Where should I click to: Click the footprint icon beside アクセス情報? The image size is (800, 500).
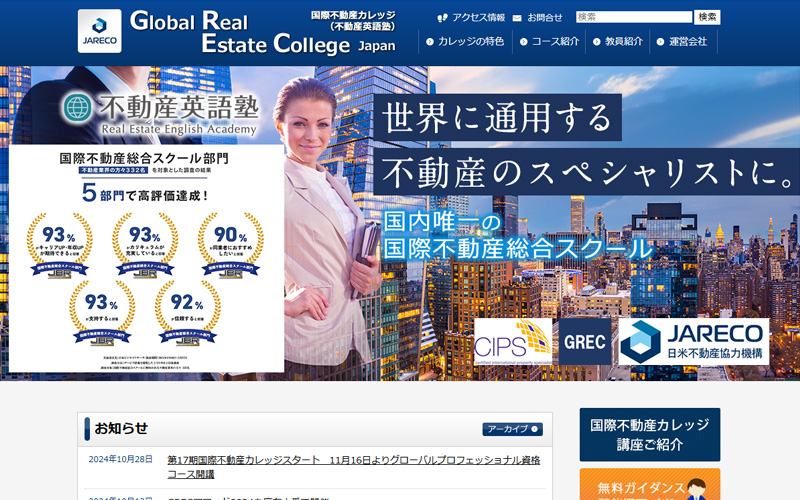coord(442,18)
